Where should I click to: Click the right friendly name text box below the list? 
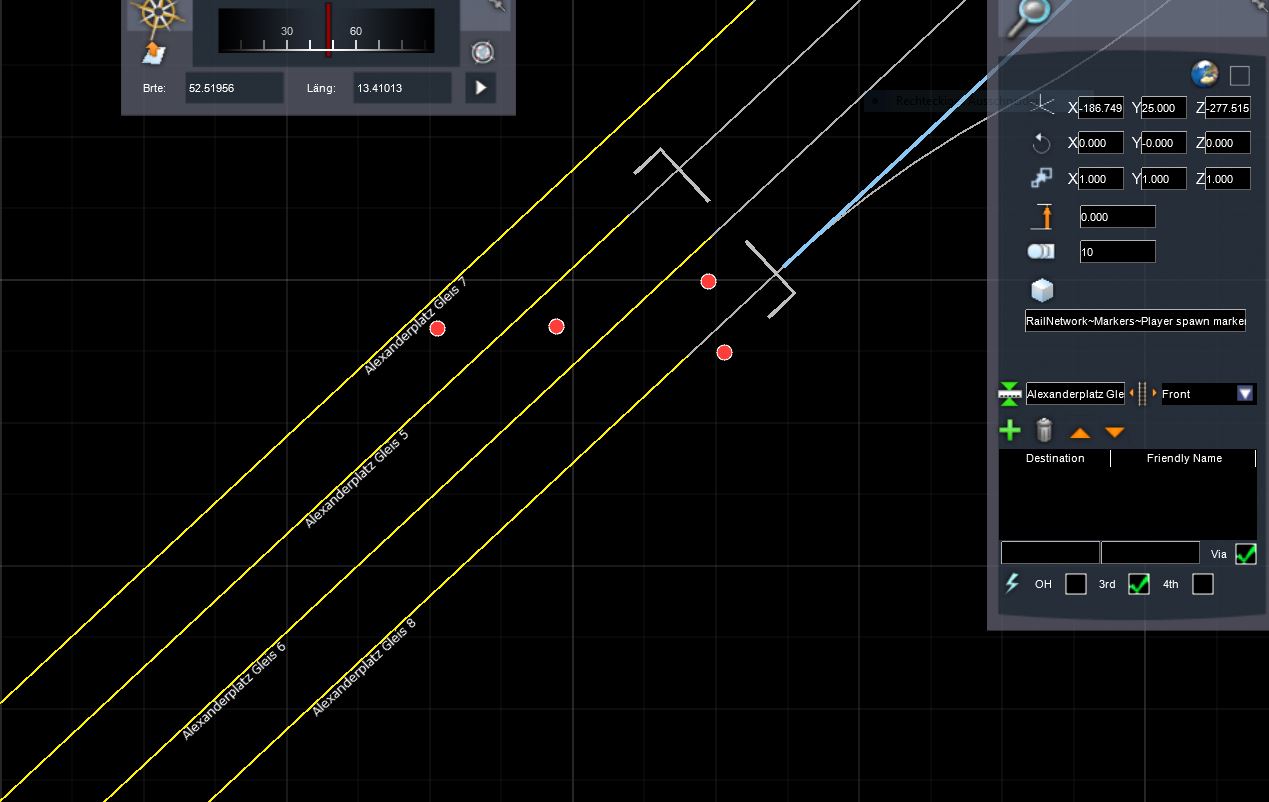click(1150, 553)
